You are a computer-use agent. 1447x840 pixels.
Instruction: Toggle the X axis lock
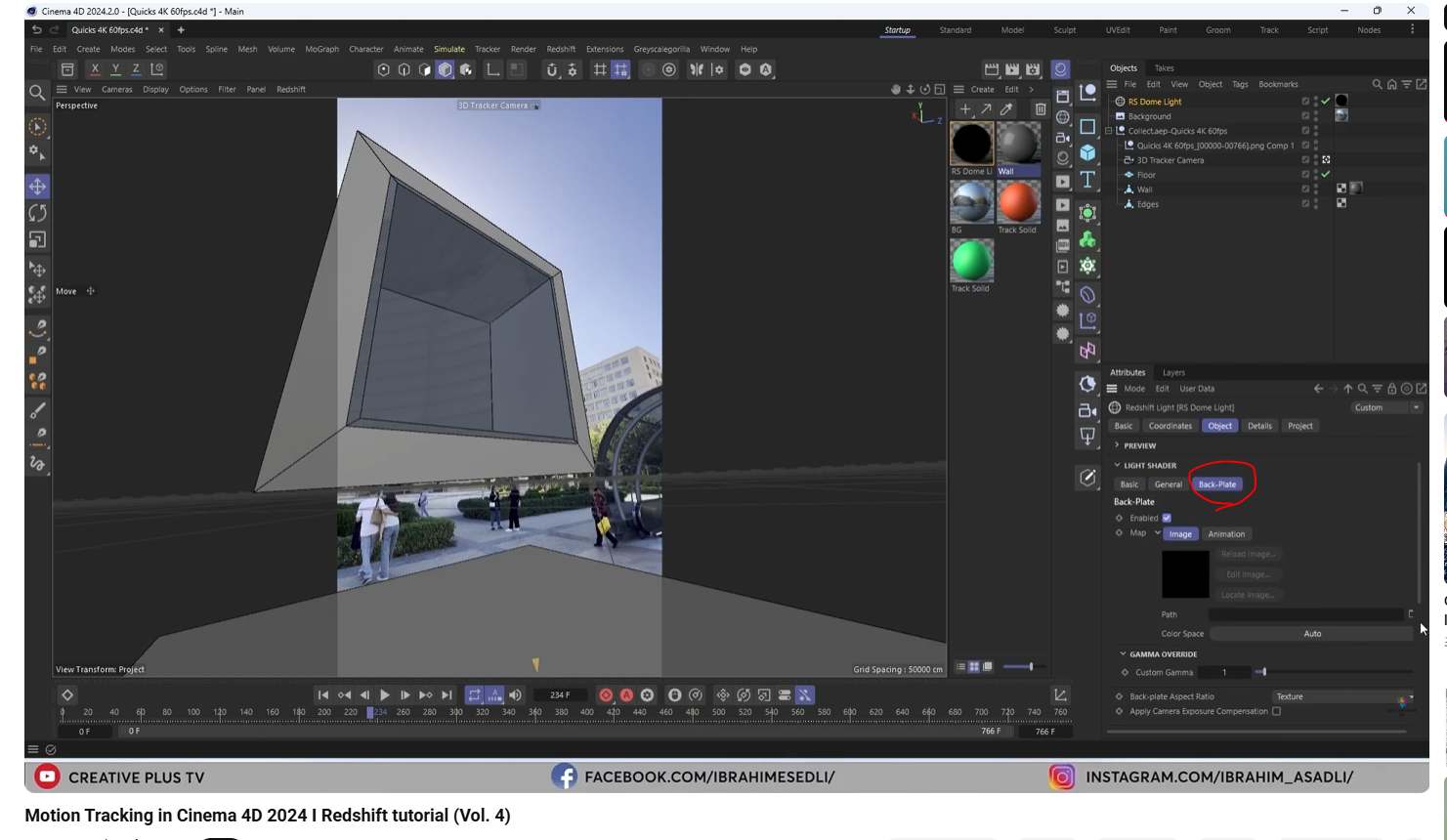[95, 69]
